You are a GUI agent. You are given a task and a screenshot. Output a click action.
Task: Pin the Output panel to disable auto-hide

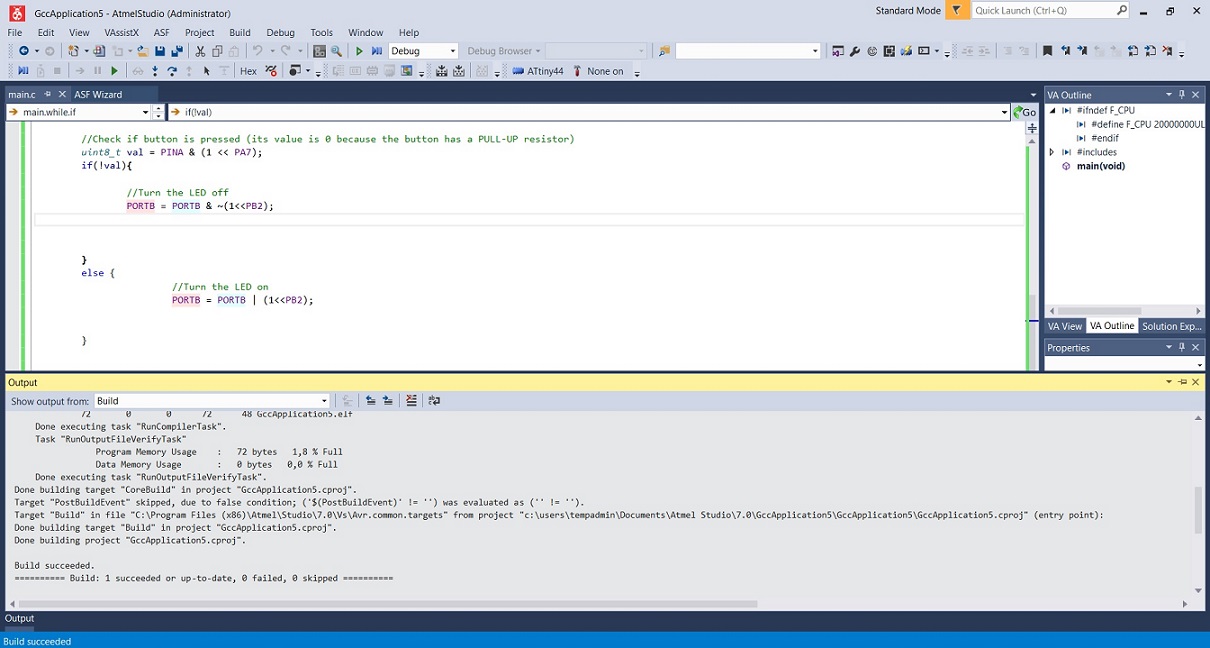(1181, 382)
